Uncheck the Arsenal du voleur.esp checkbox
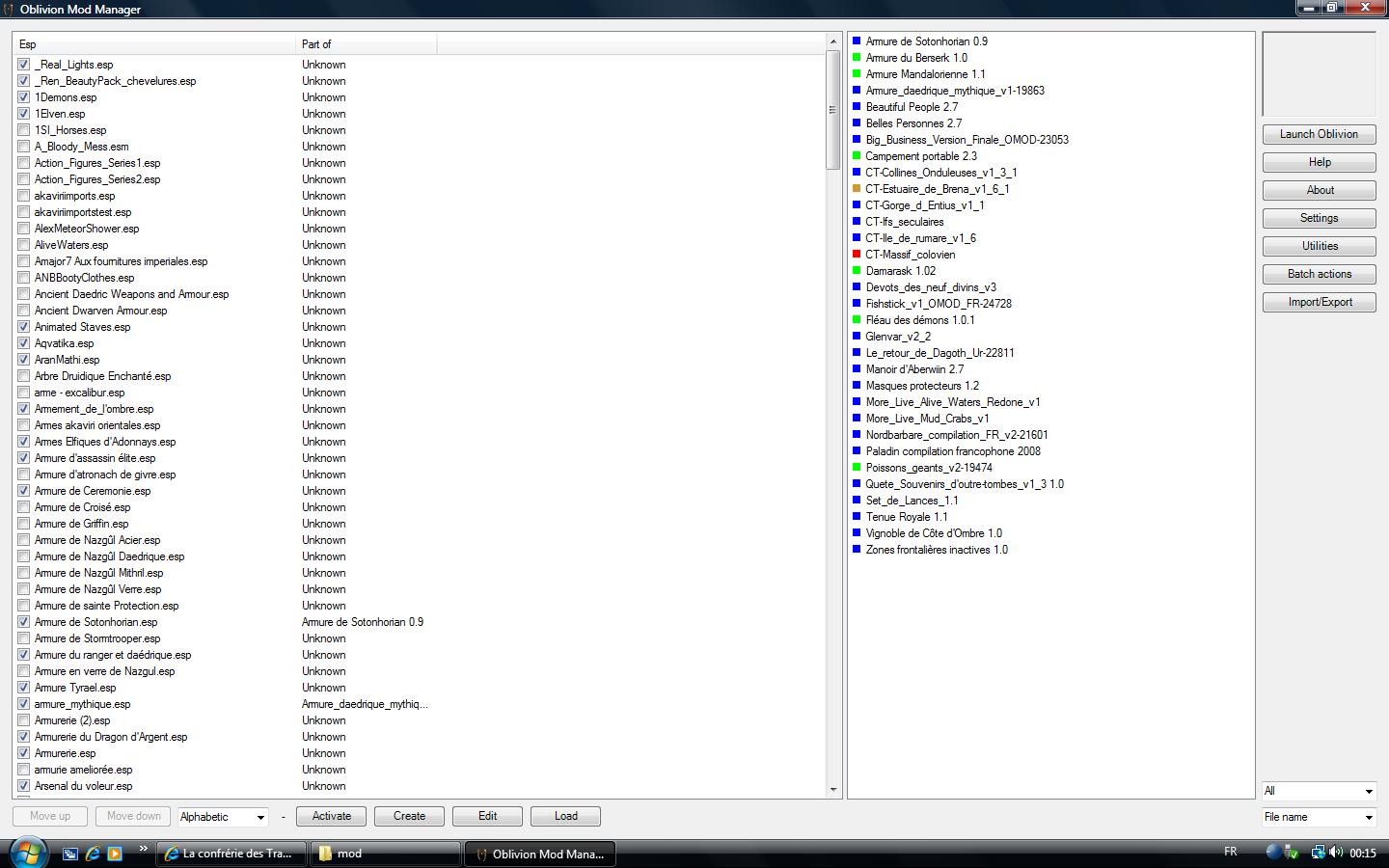This screenshot has height=868, width=1389. tap(23, 786)
